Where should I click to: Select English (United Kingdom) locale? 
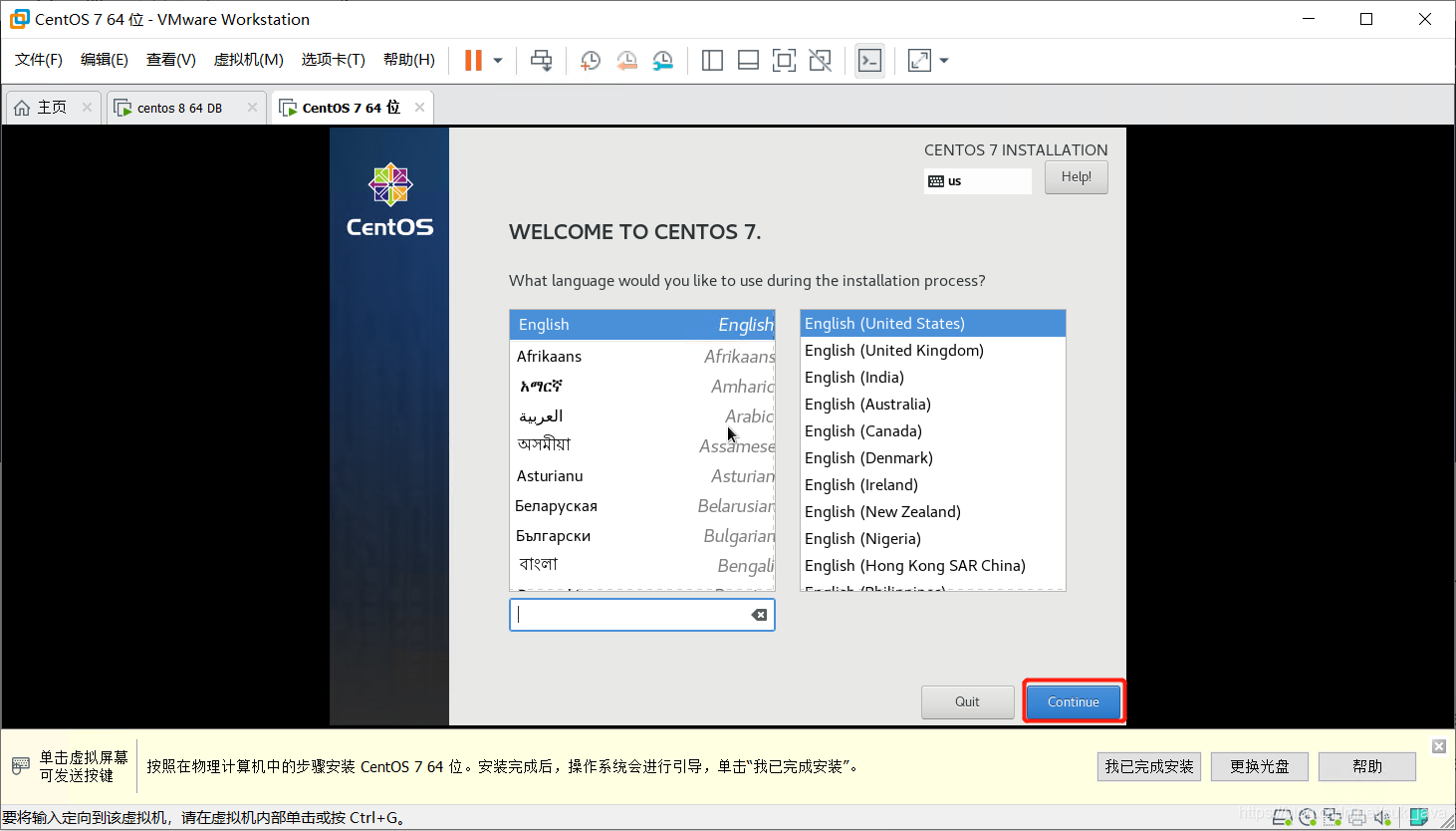(893, 350)
